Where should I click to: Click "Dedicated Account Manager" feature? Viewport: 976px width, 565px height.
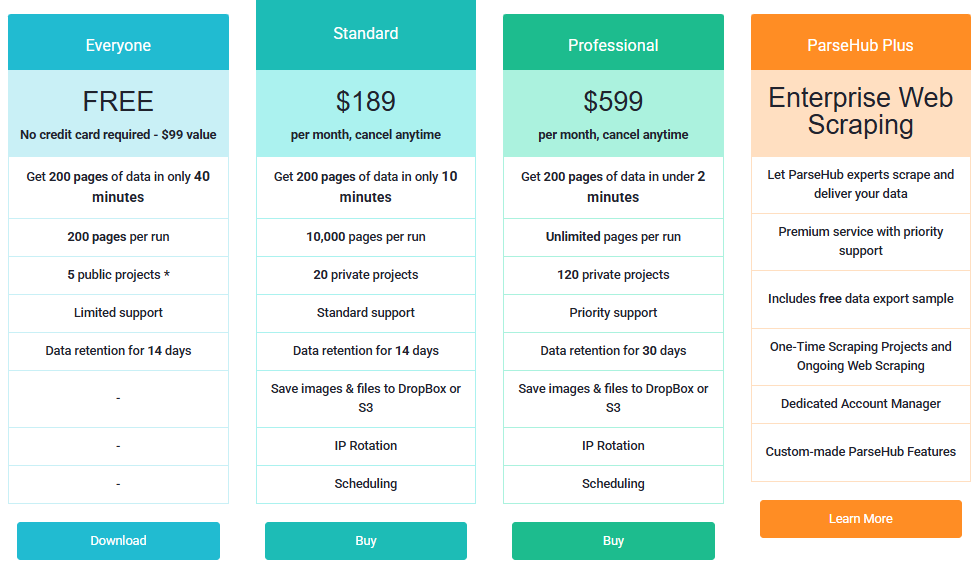pyautogui.click(x=860, y=404)
